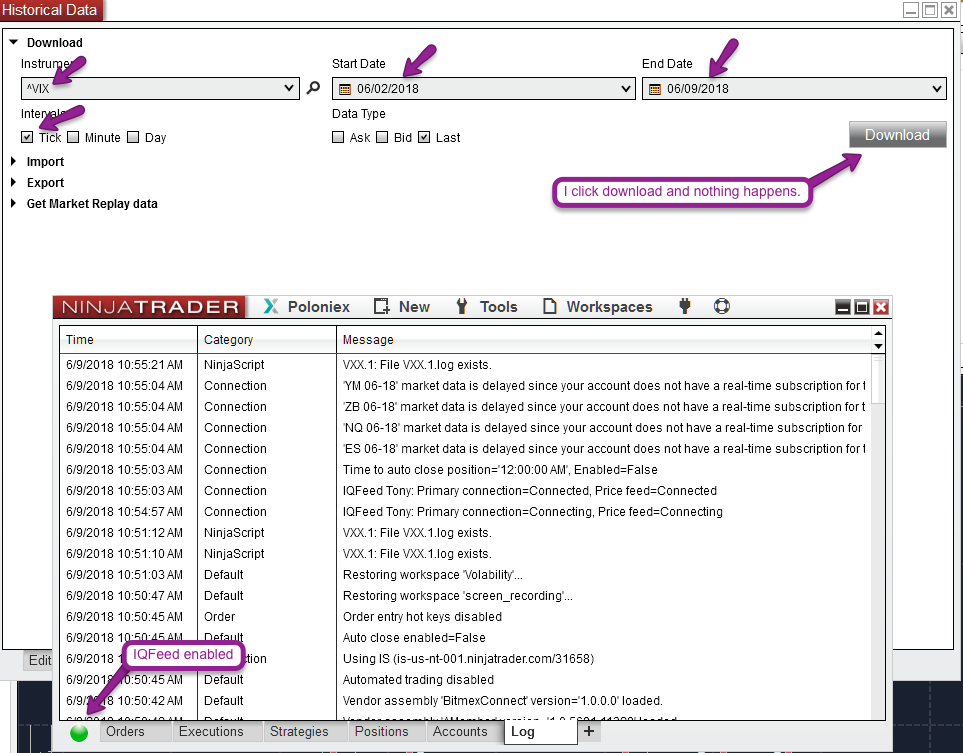Viewport: 963px width, 753px height.
Task: Click the Poloniex X logo icon
Action: (x=271, y=306)
